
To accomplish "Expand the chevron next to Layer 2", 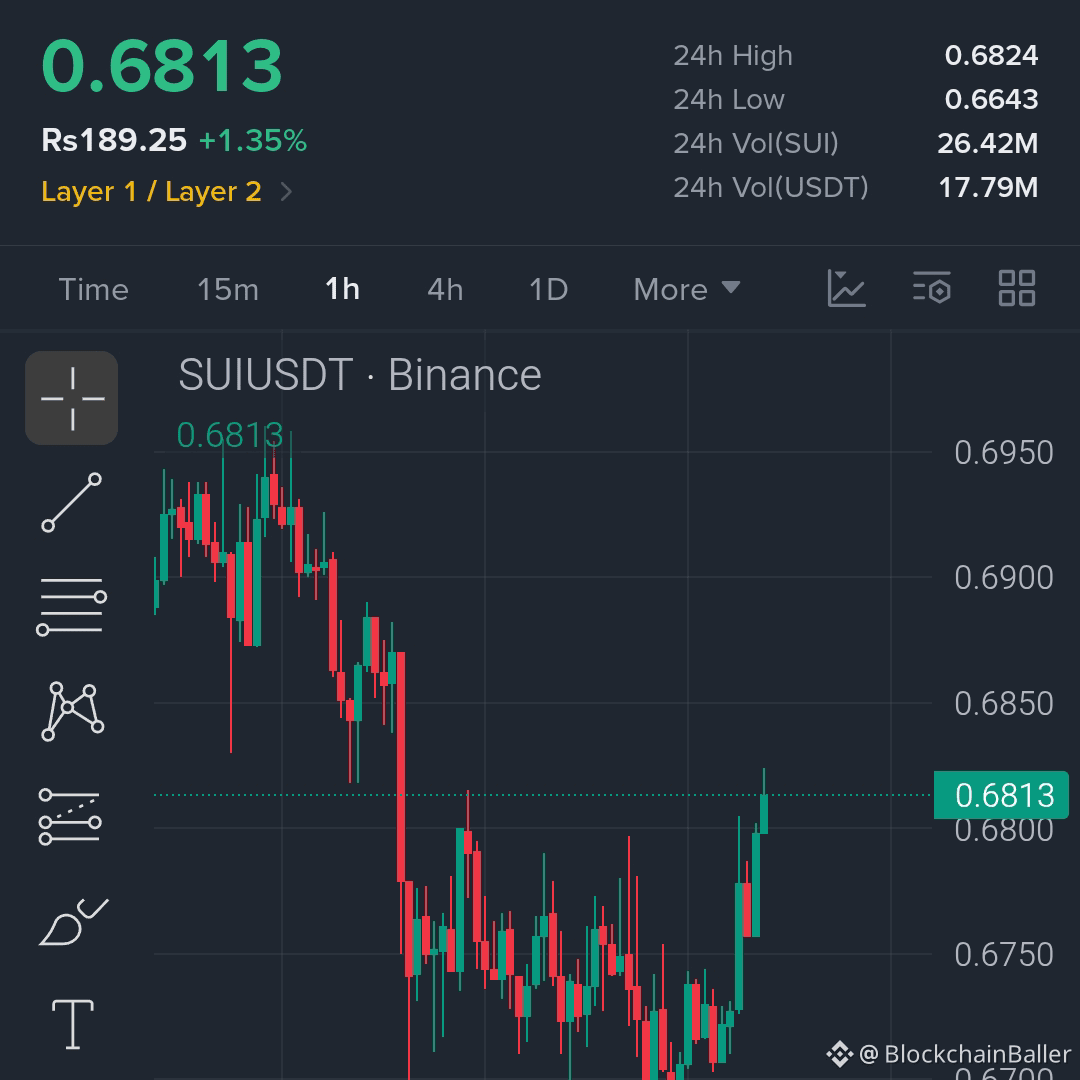I will tap(287, 191).
